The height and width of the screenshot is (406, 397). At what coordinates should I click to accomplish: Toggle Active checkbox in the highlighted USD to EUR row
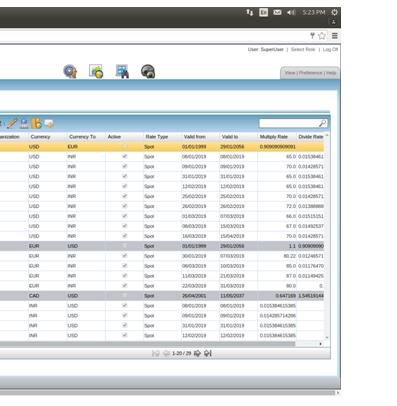point(125,146)
